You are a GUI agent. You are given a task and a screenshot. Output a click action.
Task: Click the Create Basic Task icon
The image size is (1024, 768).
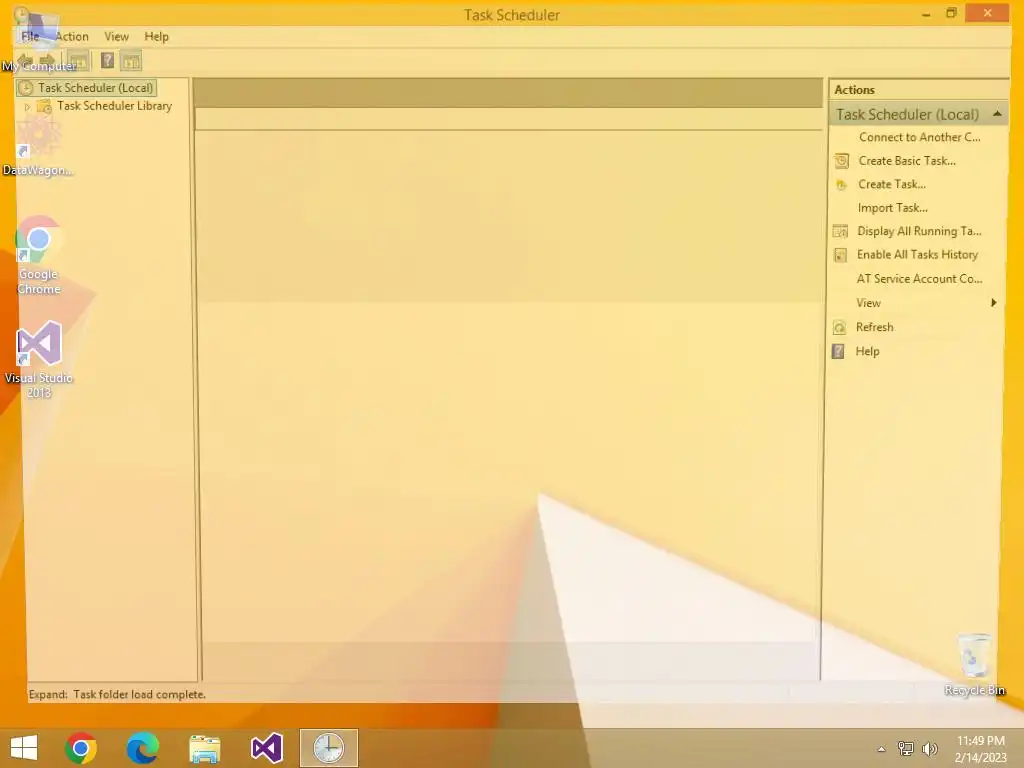841,161
